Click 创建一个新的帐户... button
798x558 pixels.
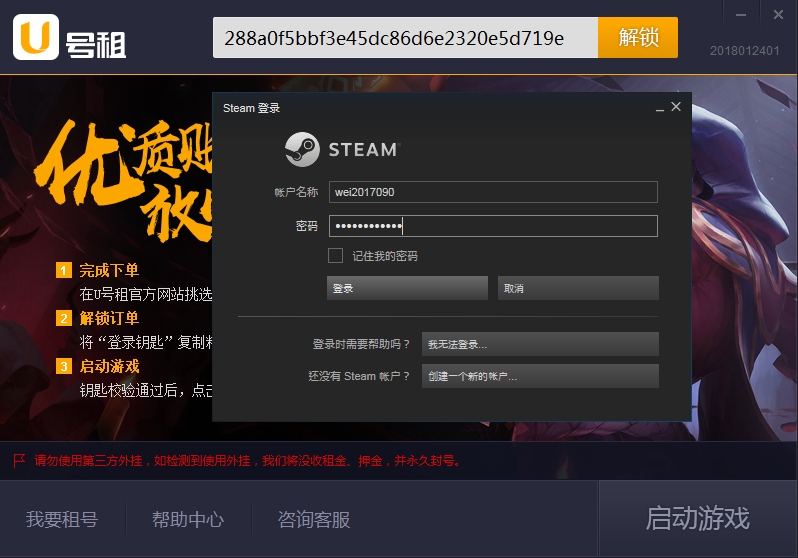tap(540, 376)
